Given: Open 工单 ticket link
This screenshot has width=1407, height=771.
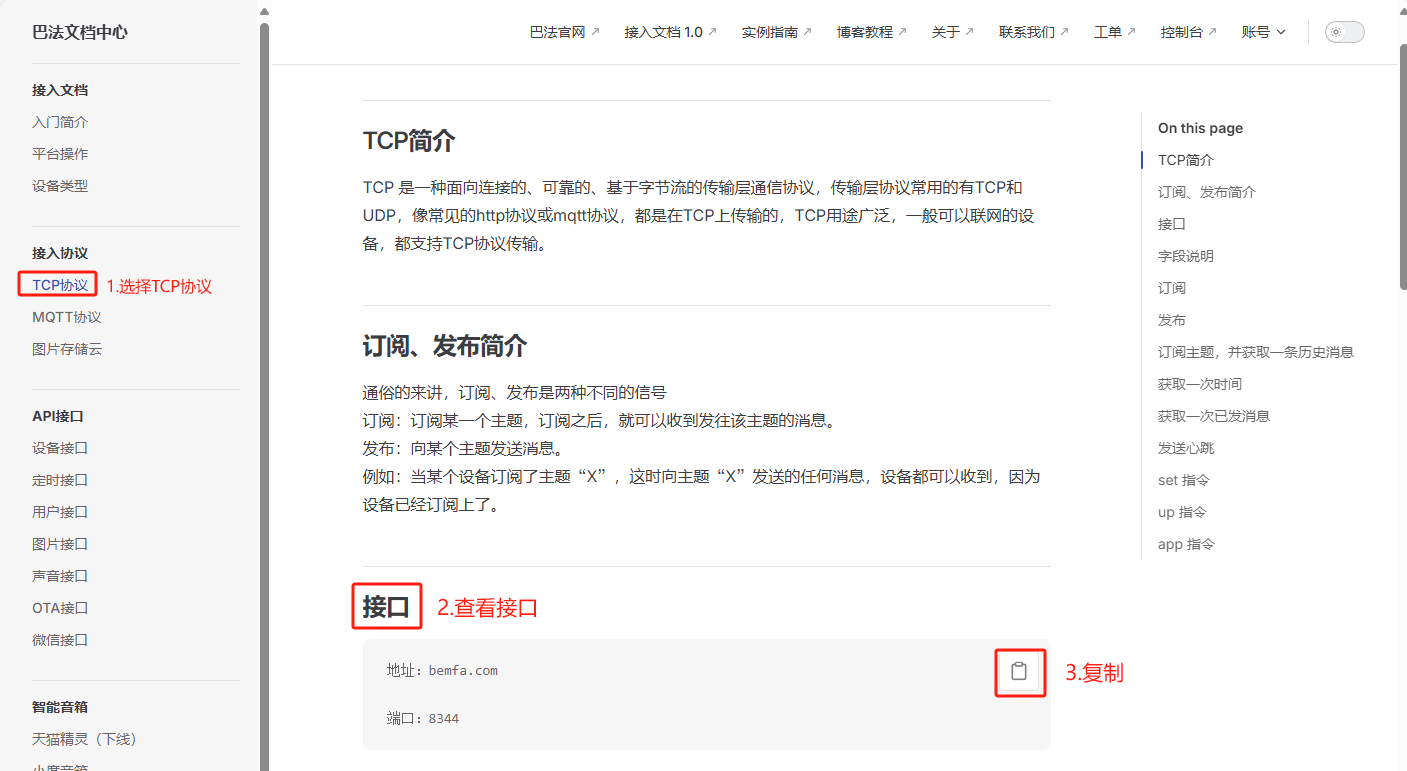Looking at the screenshot, I should (1114, 32).
